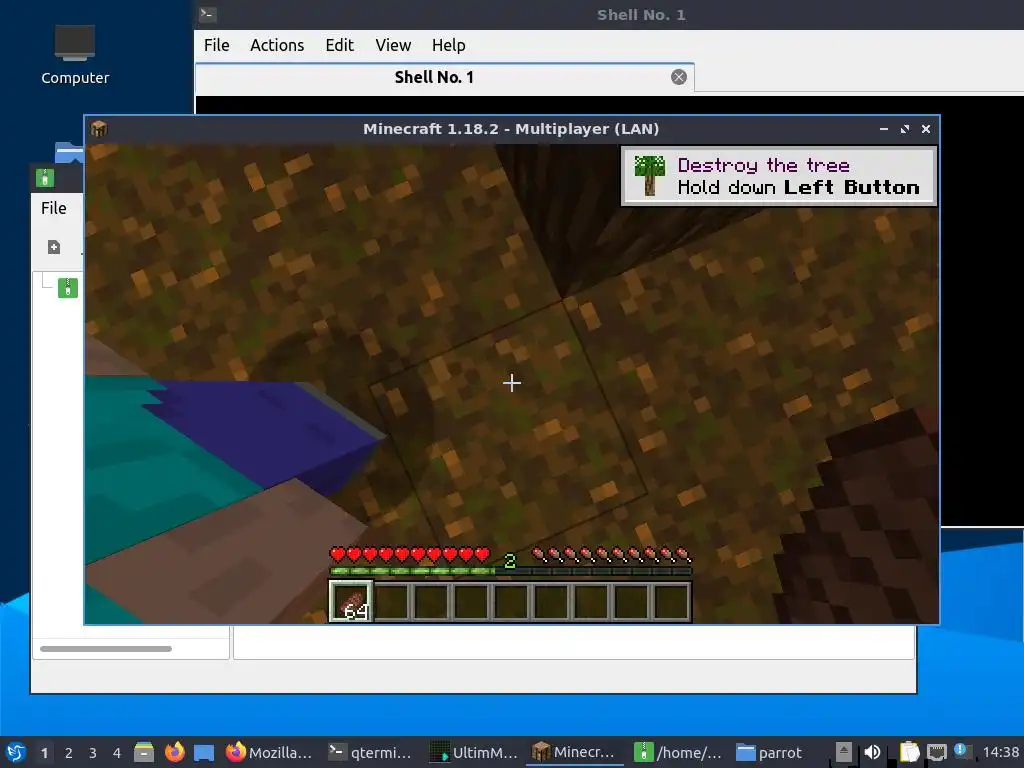This screenshot has height=768, width=1024.
Task: Open the Parrot application menu
Action: 16,752
